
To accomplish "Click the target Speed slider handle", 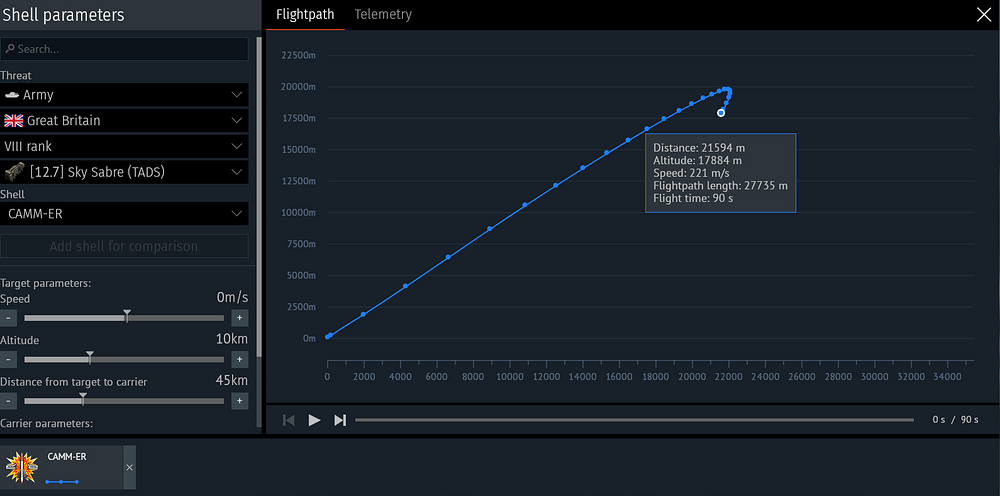I will click(127, 316).
